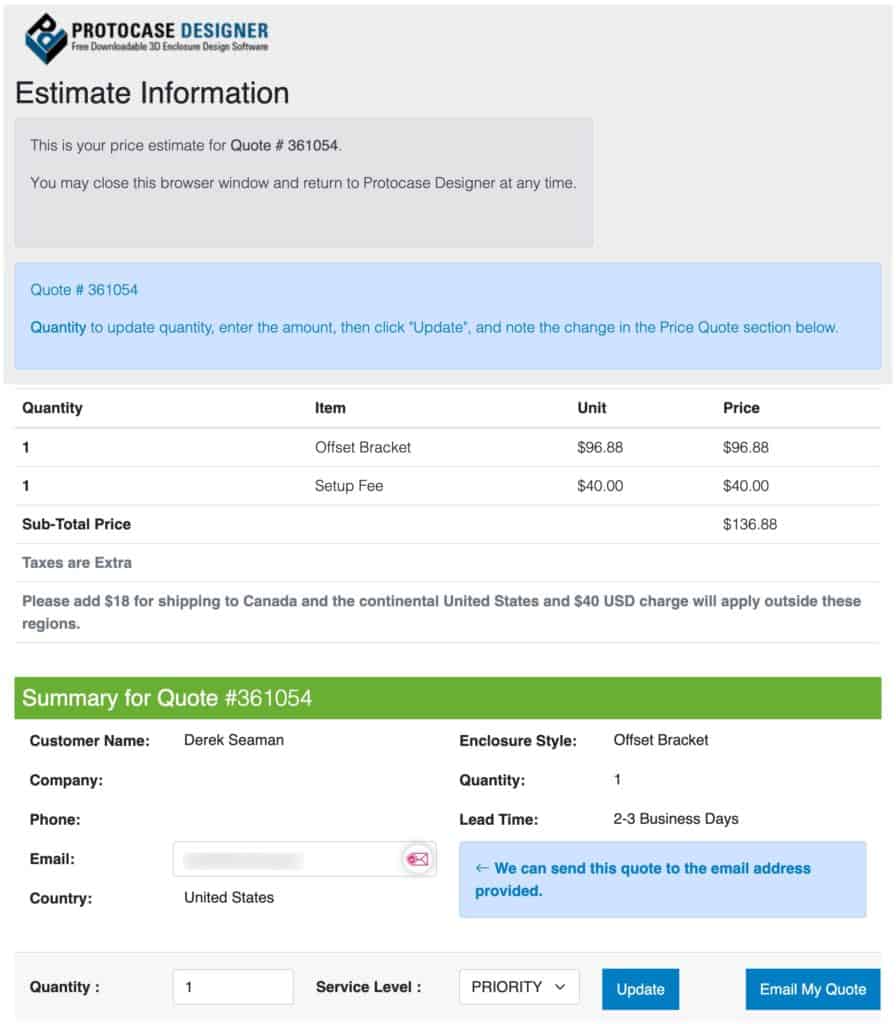
Task: Click the Unit column header
Action: pyautogui.click(x=592, y=408)
